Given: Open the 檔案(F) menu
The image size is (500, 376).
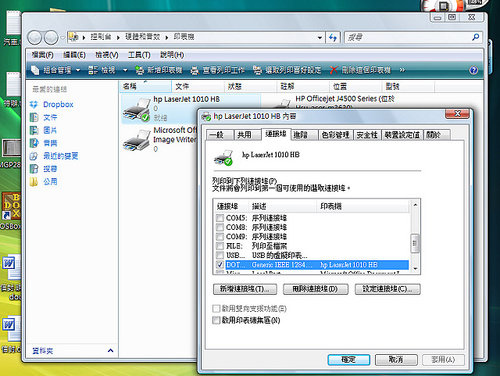Looking at the screenshot, I should pos(42,55).
